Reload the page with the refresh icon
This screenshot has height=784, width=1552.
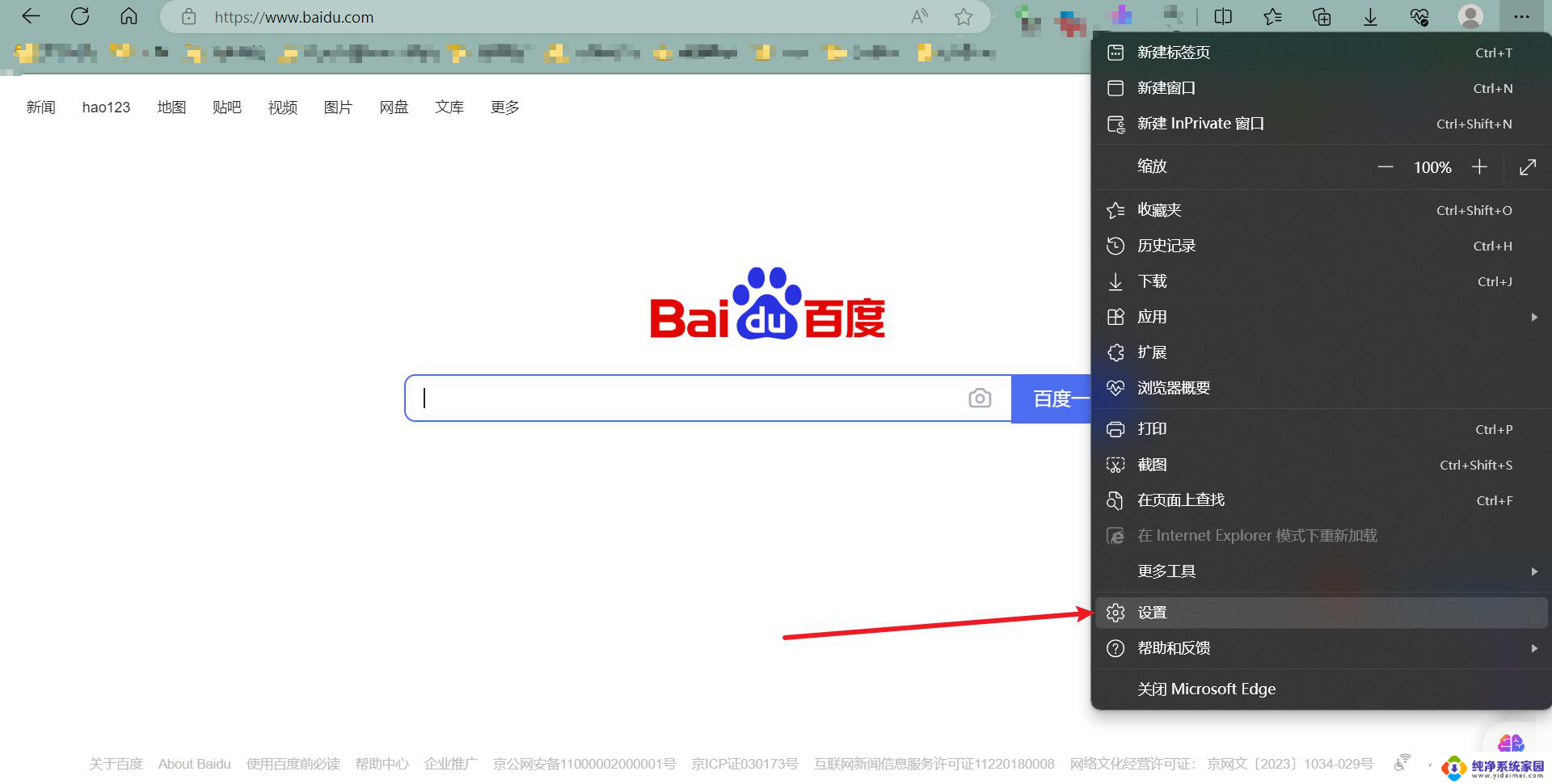click(x=80, y=16)
